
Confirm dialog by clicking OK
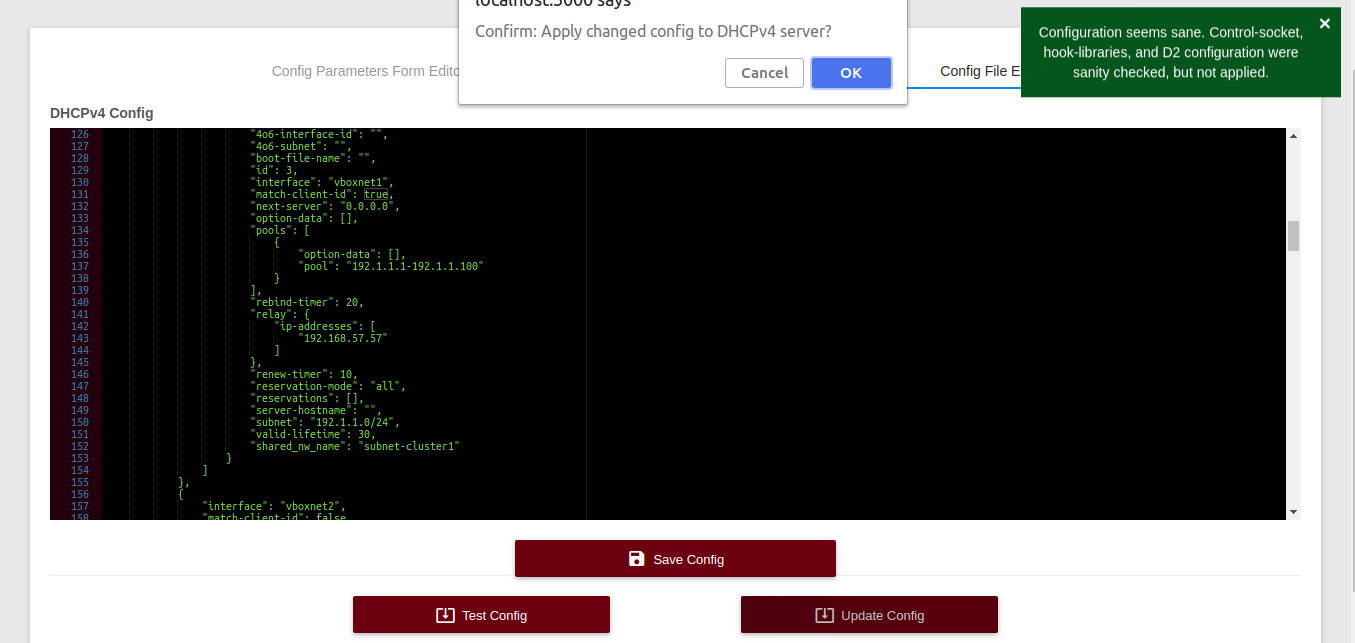coord(851,72)
